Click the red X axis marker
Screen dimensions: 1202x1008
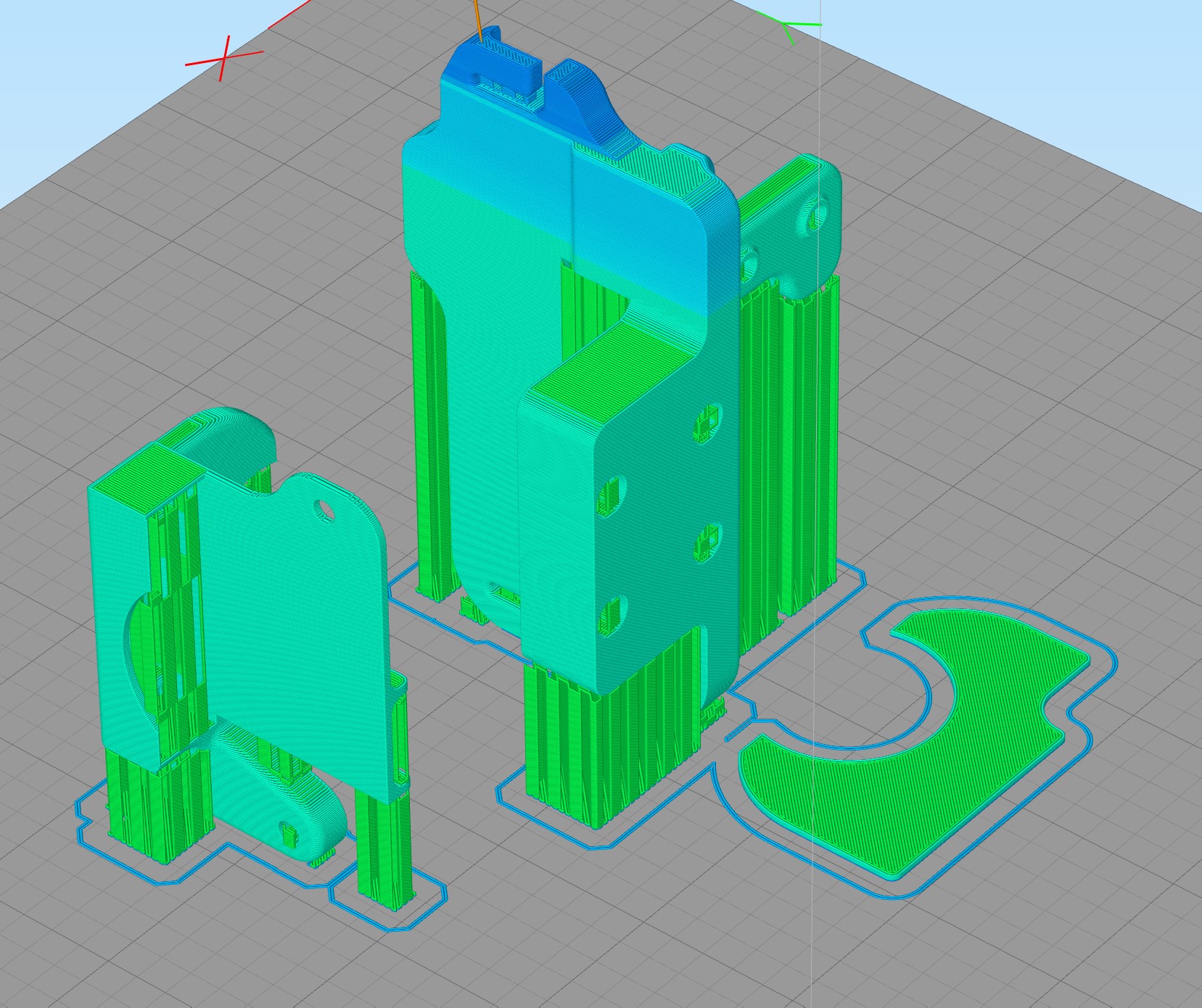(224, 58)
